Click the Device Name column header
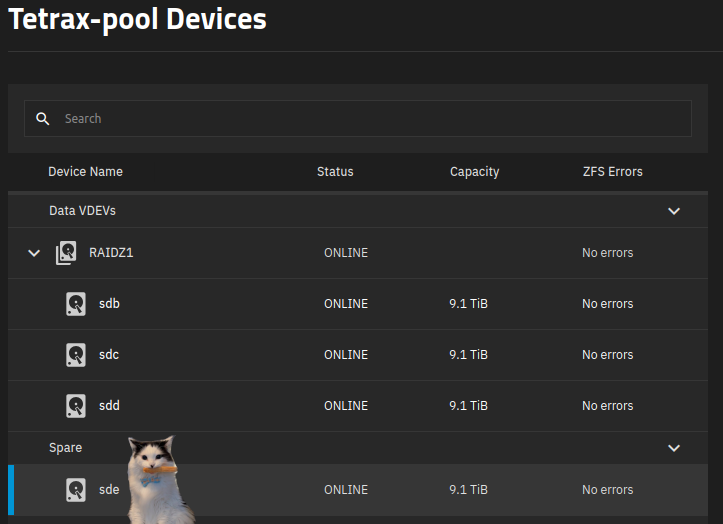 pos(85,172)
